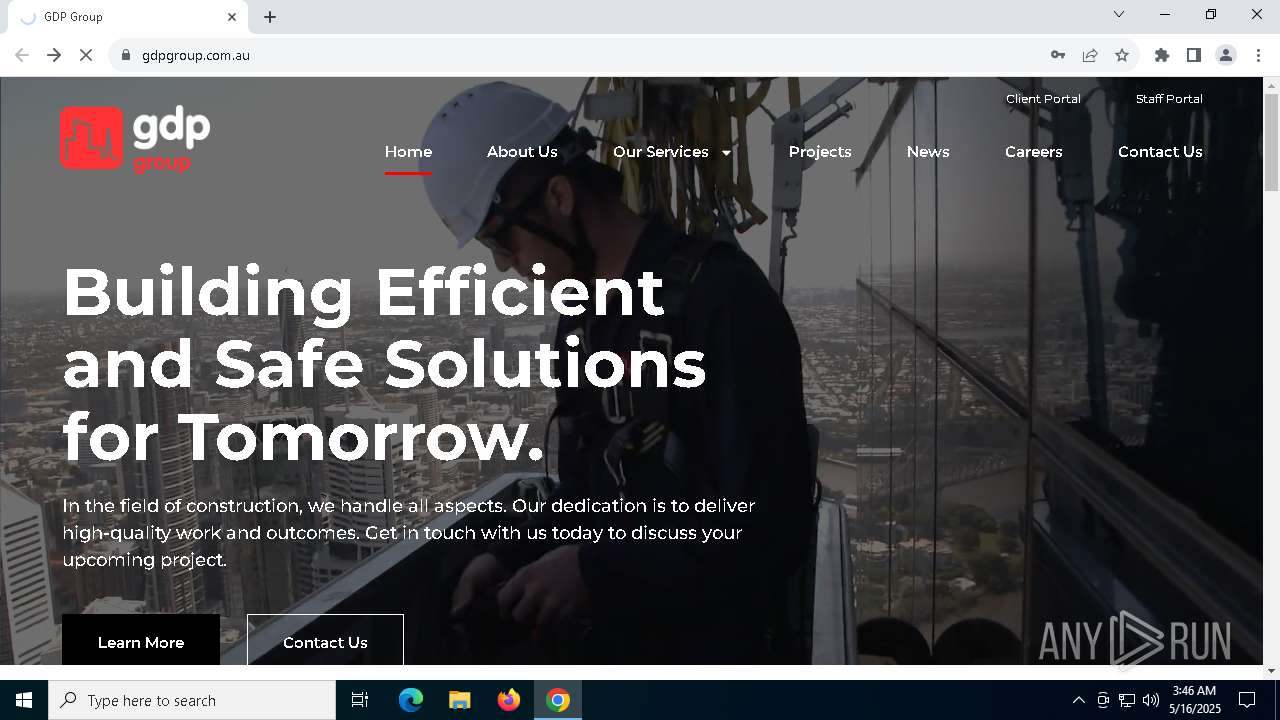Open Chrome's three-dot menu

(1258, 55)
